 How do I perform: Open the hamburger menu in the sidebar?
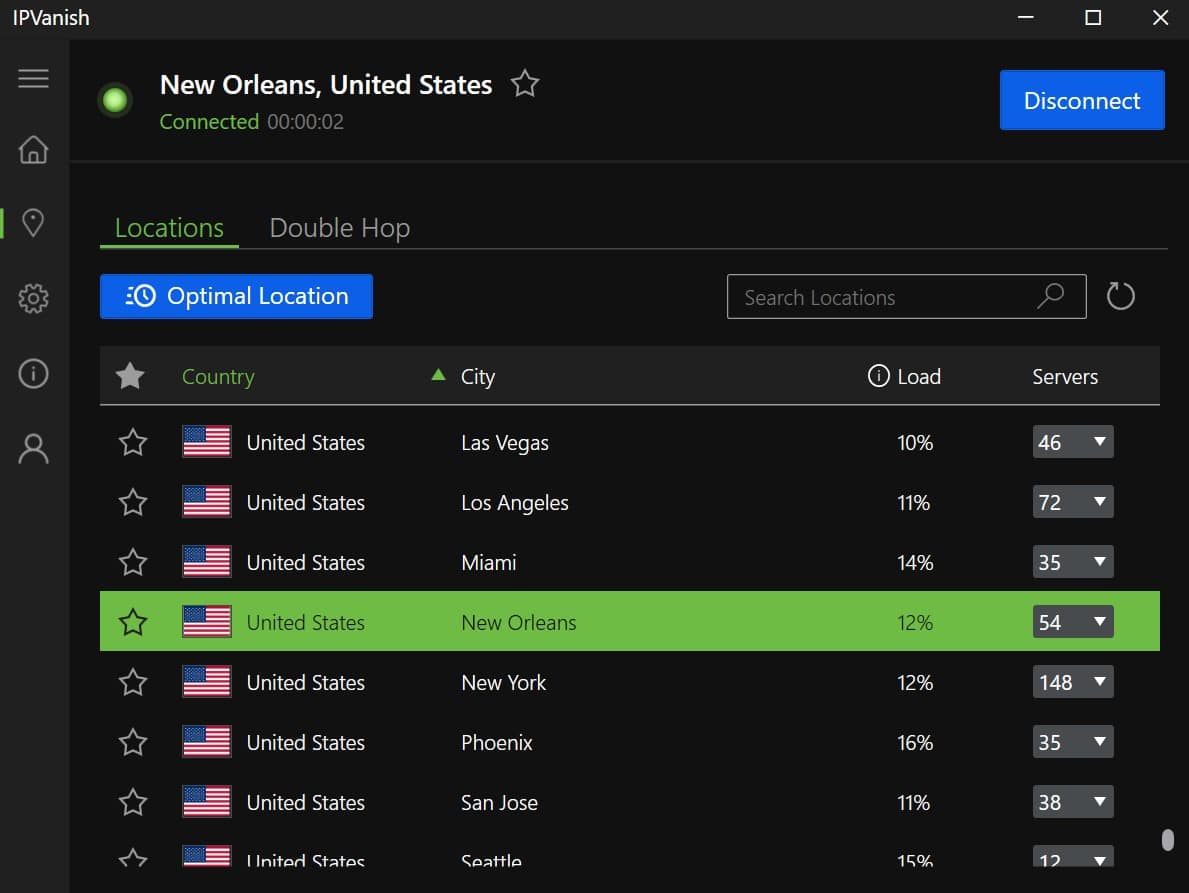33,78
